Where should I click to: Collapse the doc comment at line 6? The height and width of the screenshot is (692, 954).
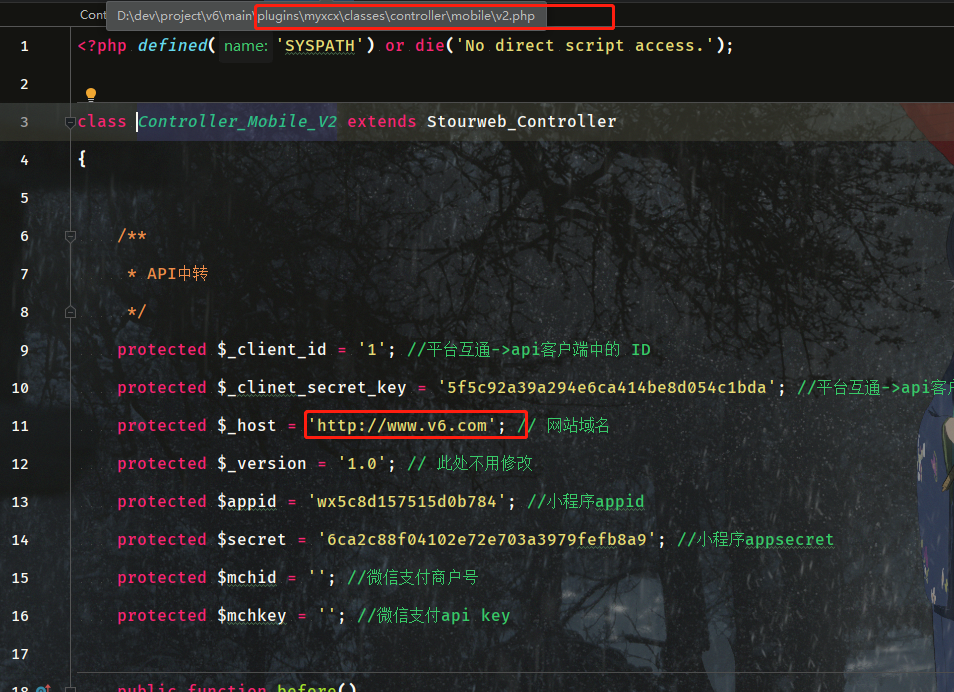point(69,236)
